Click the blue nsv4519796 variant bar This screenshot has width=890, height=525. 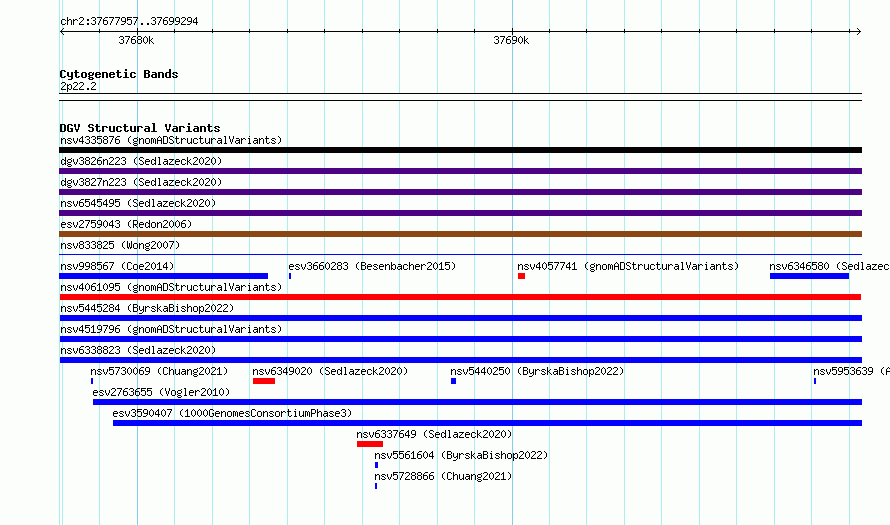(460, 339)
